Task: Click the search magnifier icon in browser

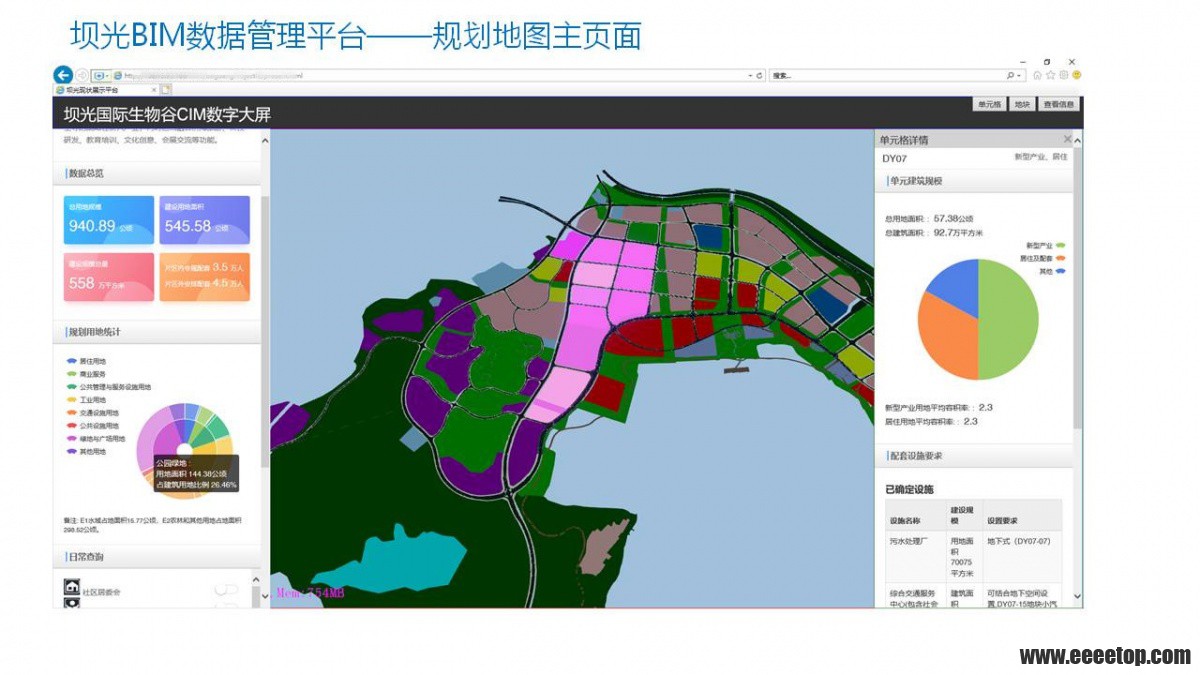Action: [1011, 75]
